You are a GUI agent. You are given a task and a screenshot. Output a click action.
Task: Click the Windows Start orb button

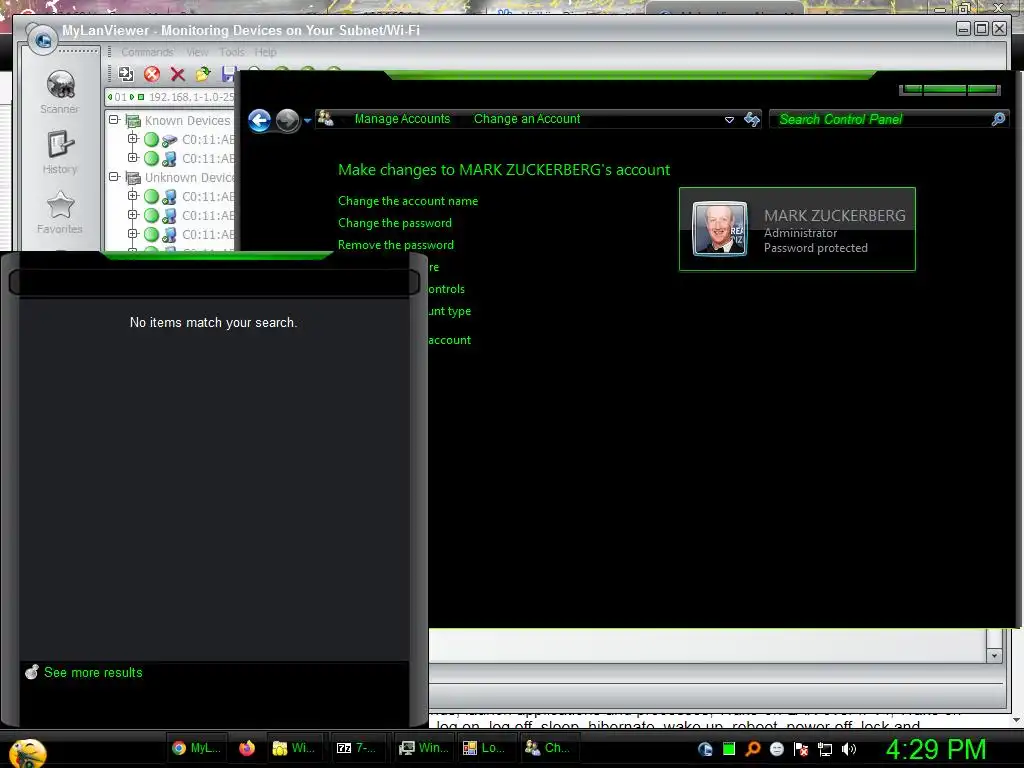(x=27, y=753)
